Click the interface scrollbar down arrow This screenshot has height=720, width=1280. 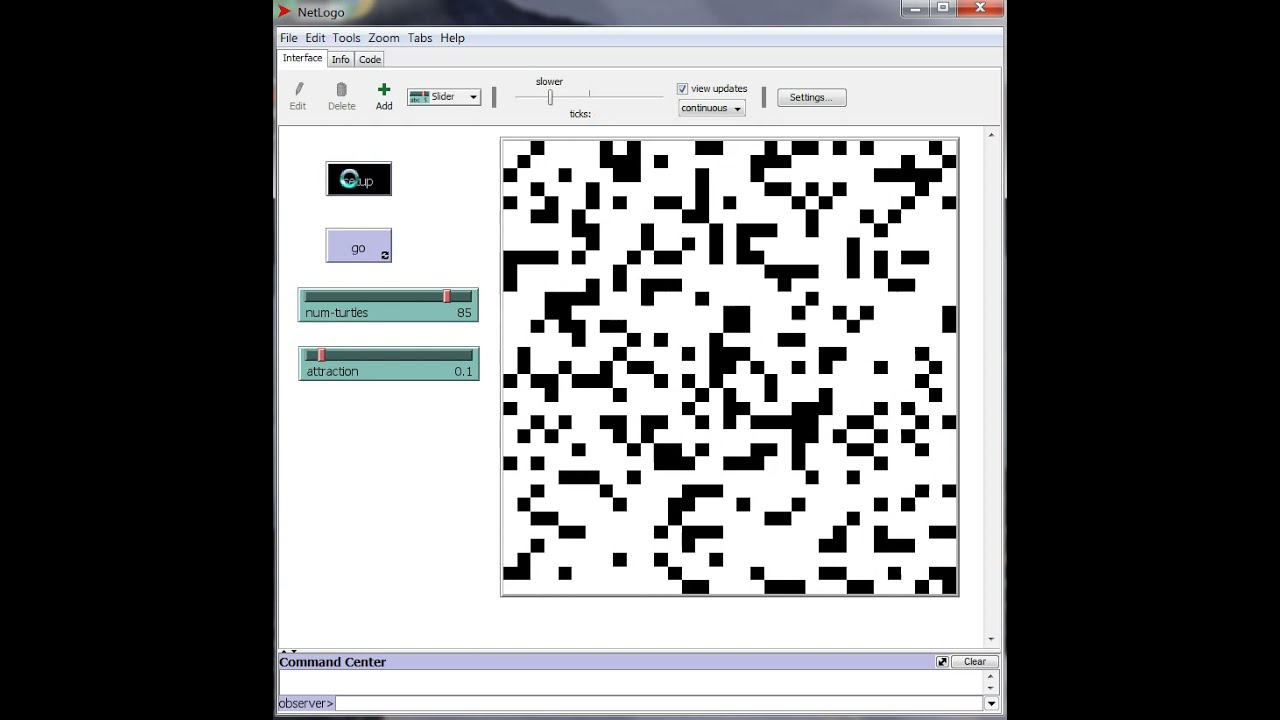[991, 639]
